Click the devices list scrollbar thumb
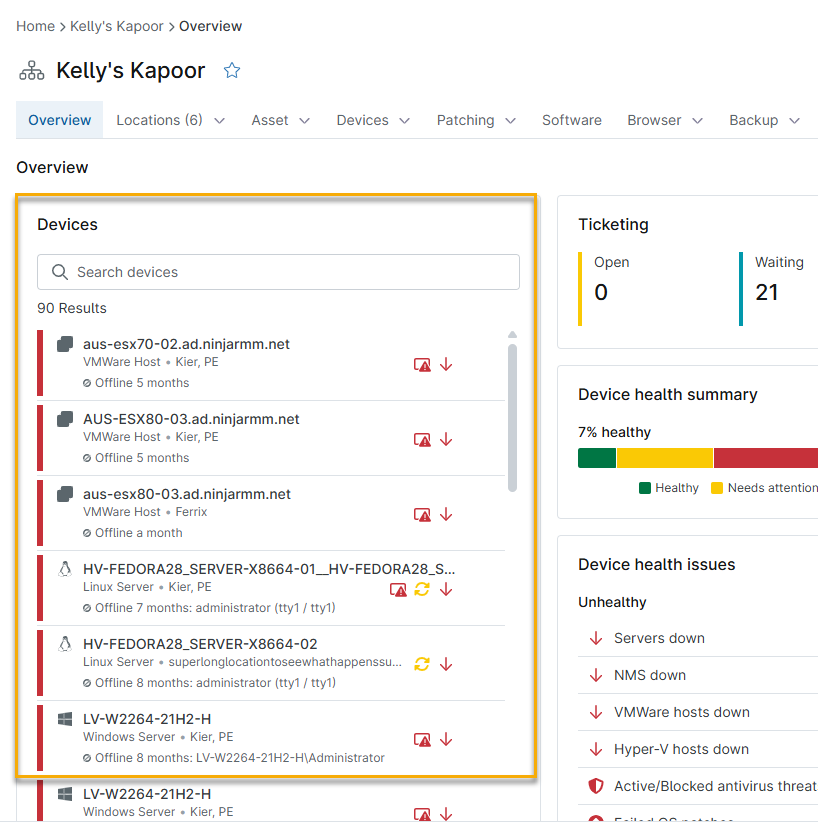Image resolution: width=818 pixels, height=835 pixels. pyautogui.click(x=512, y=418)
